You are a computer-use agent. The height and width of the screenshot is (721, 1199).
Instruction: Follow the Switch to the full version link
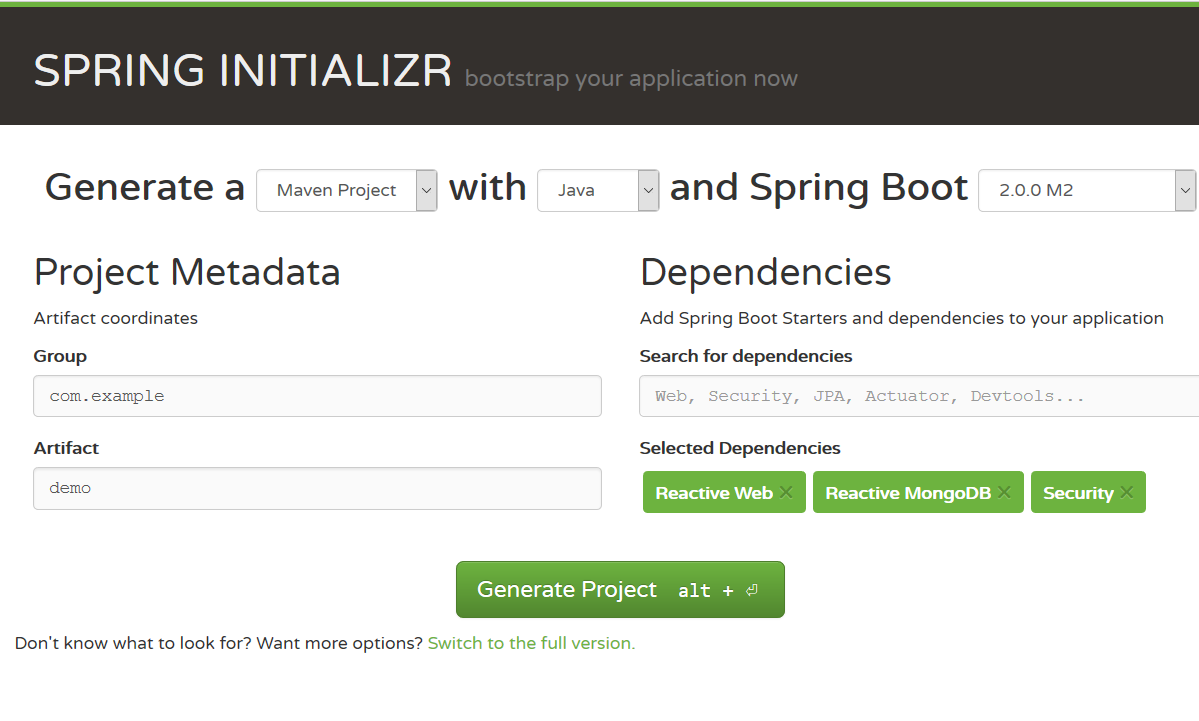[x=531, y=643]
